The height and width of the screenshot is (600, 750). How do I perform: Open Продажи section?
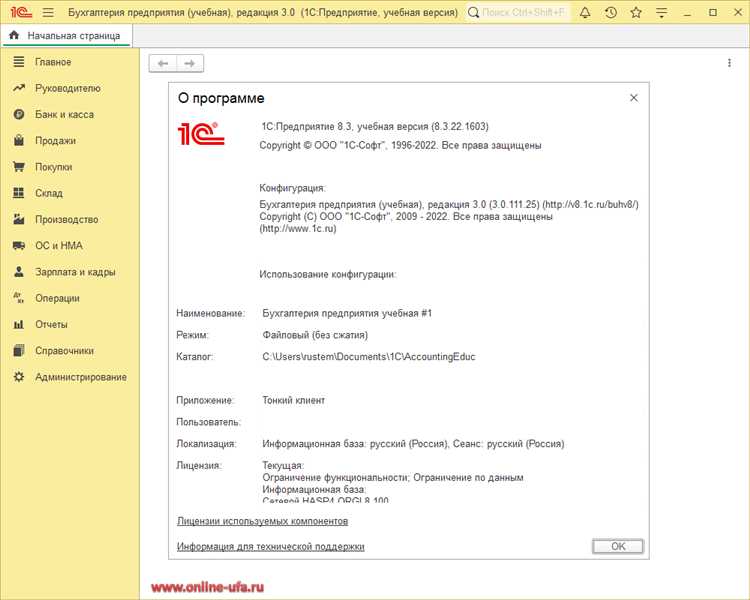point(55,141)
